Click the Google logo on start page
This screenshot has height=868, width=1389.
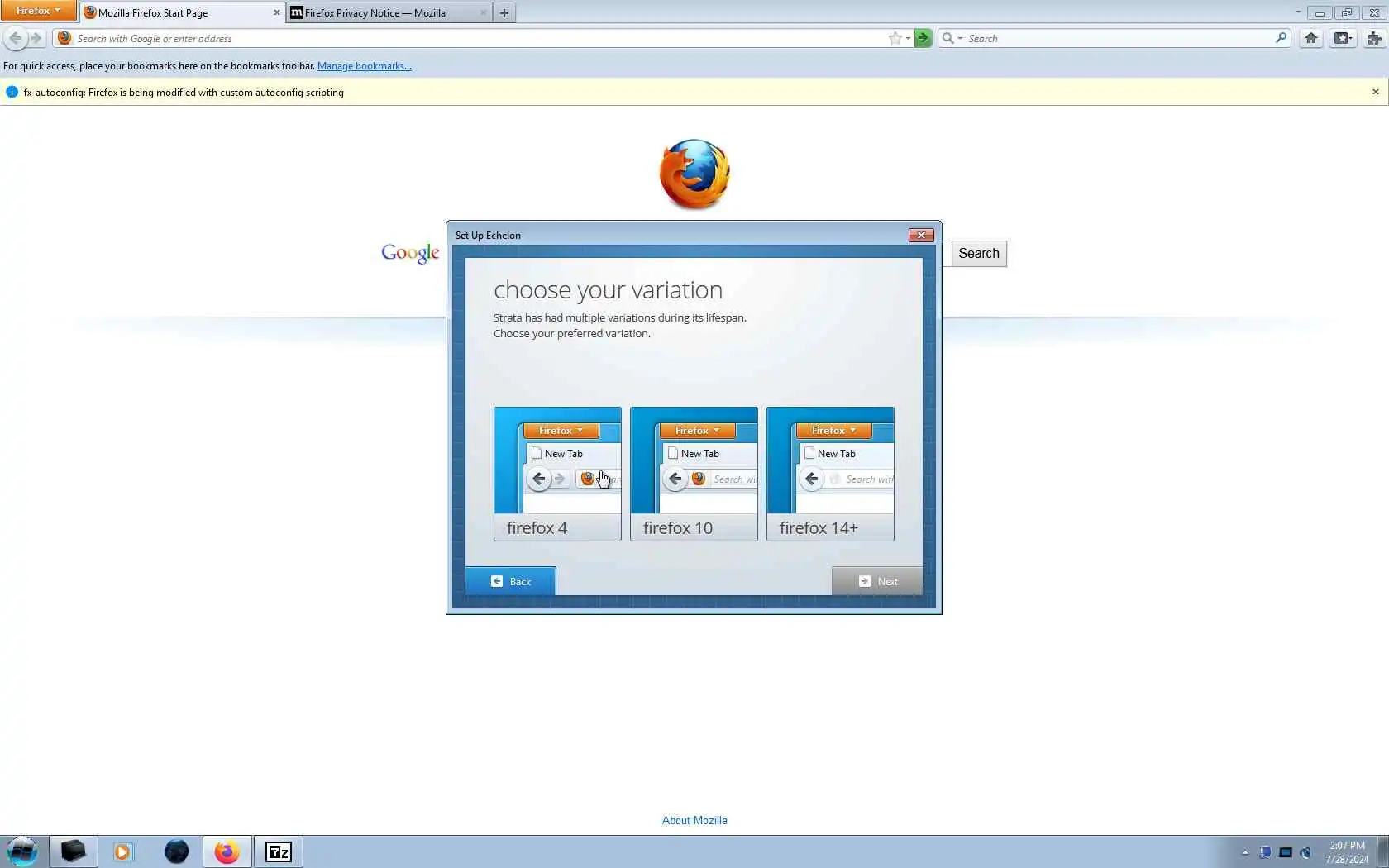pos(410,253)
